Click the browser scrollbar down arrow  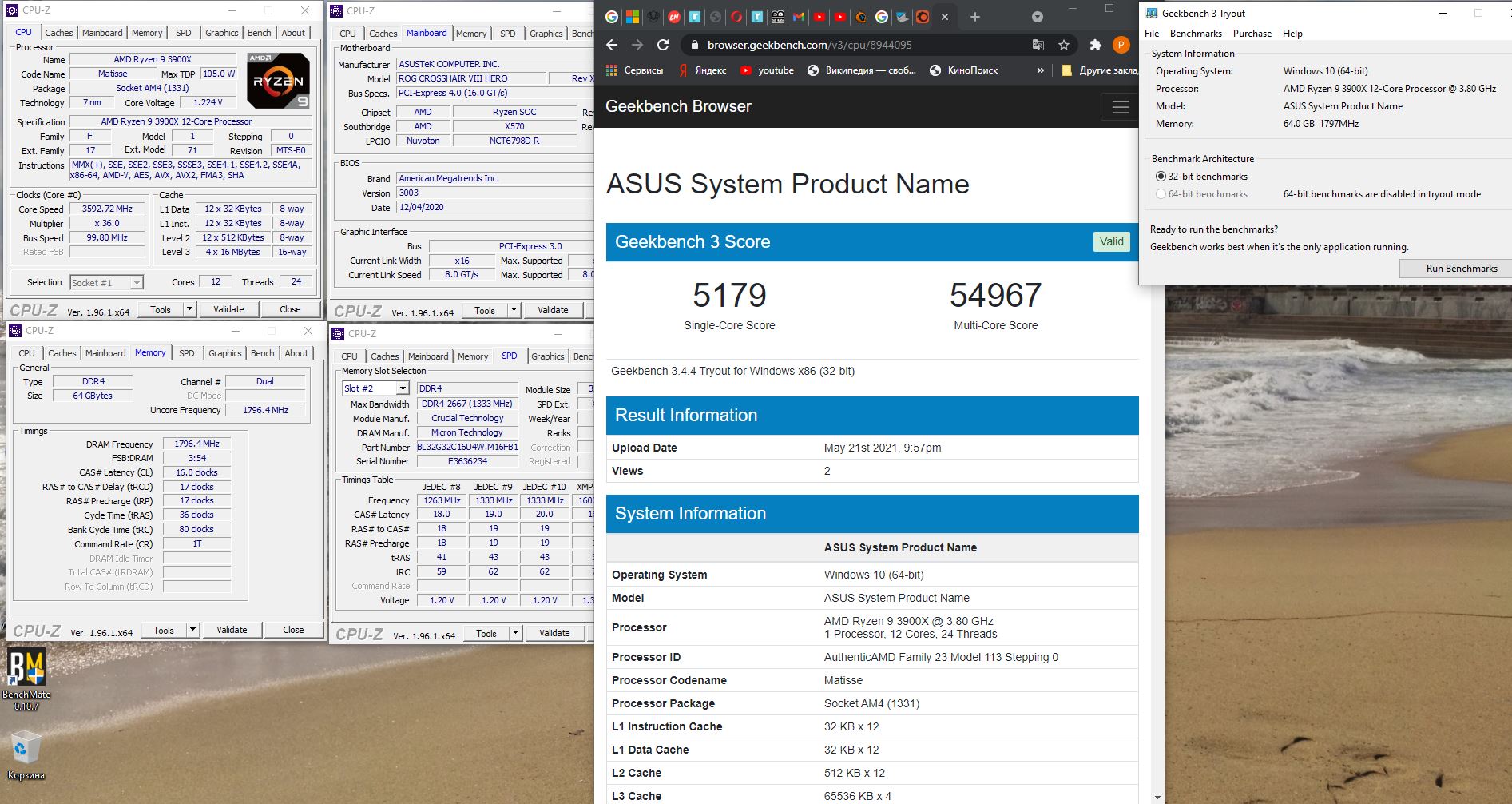click(x=1158, y=797)
